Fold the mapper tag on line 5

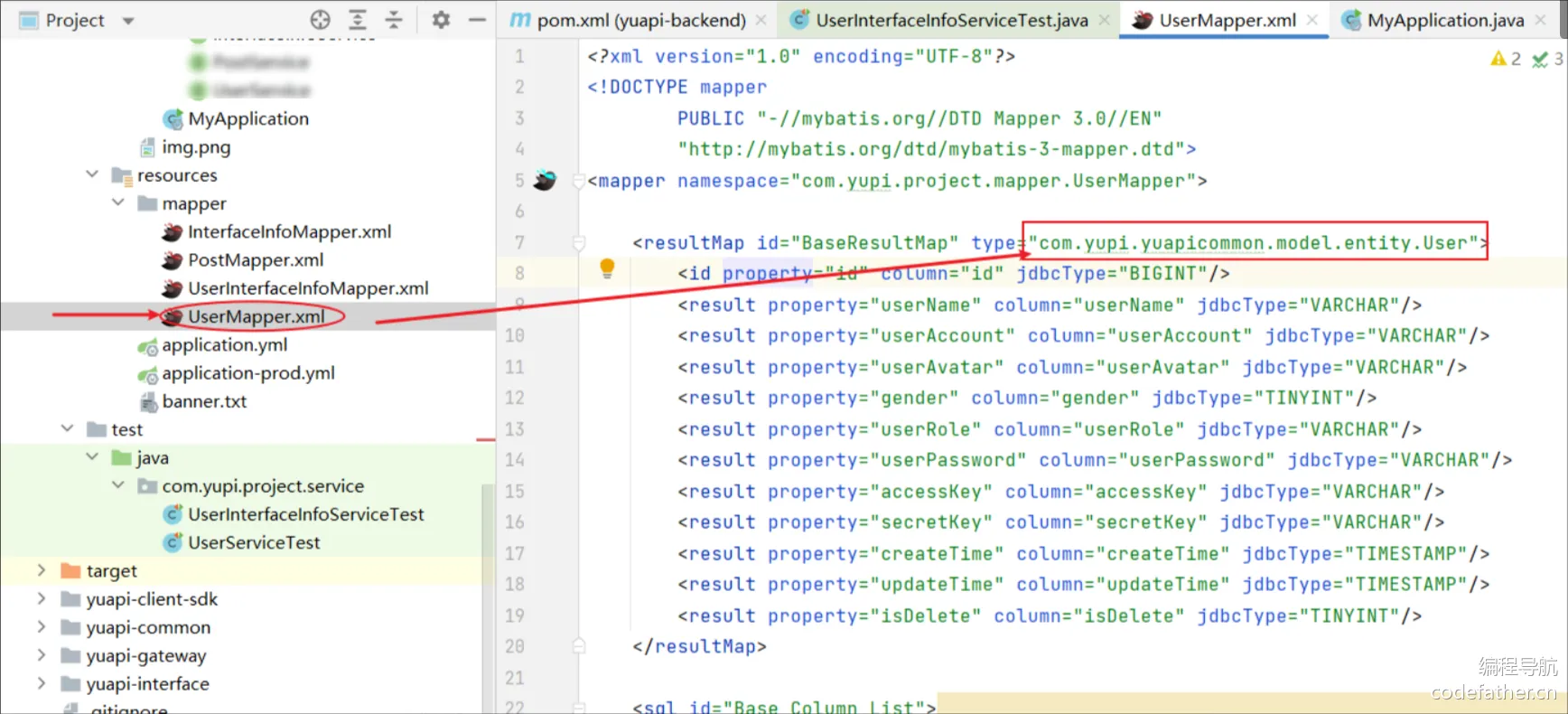[x=579, y=181]
